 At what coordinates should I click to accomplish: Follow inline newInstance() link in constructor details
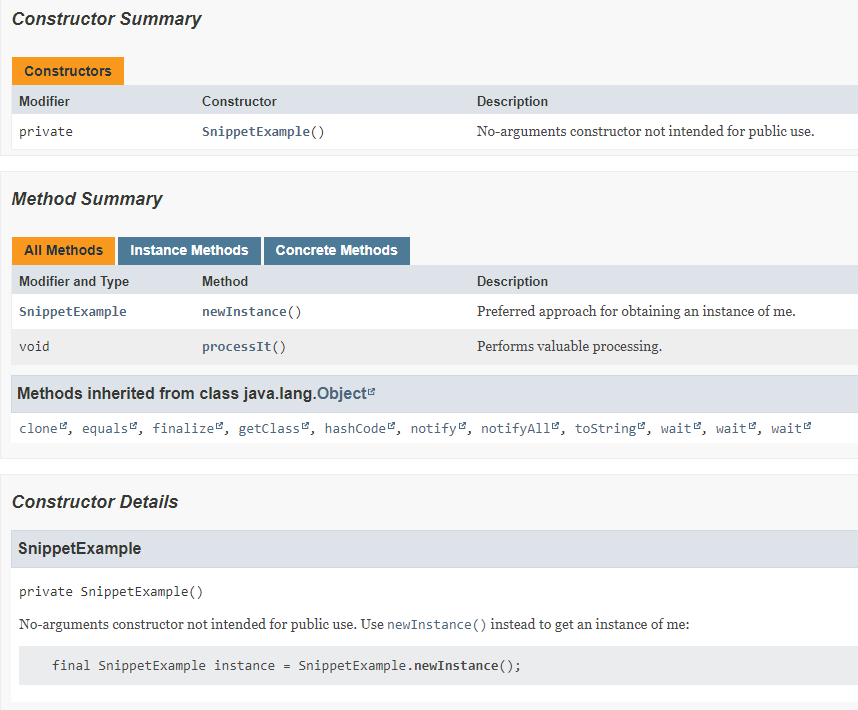(x=437, y=625)
